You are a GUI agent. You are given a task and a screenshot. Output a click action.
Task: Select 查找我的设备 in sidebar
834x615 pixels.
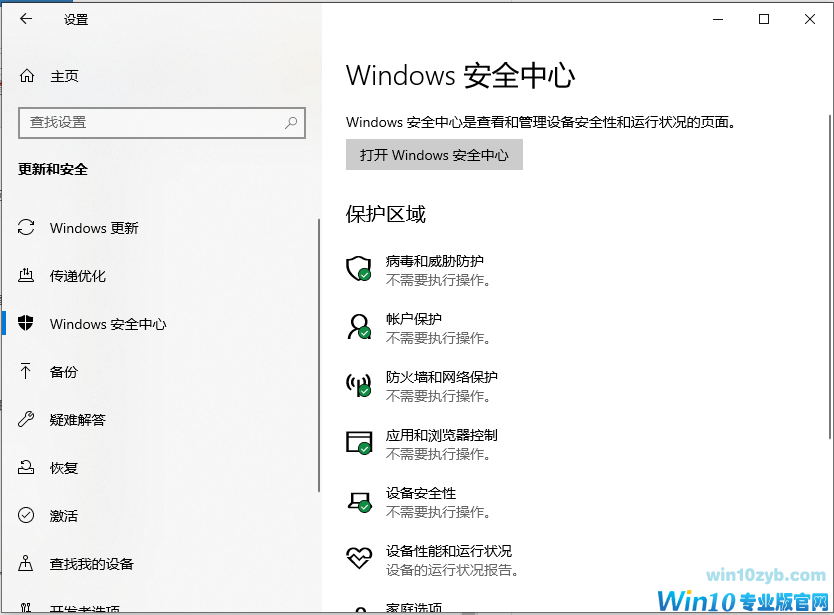pyautogui.click(x=91, y=563)
